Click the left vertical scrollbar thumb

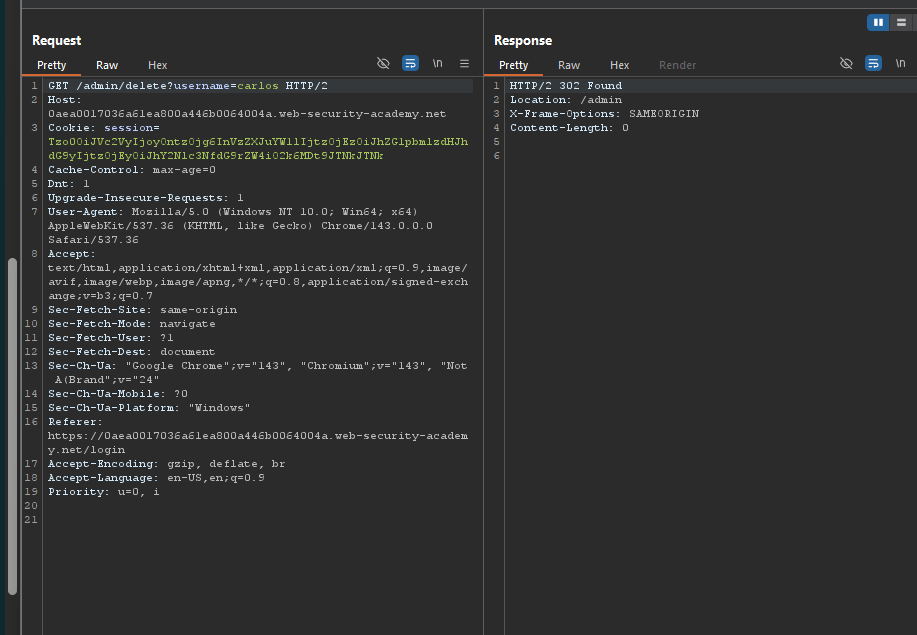pos(12,426)
